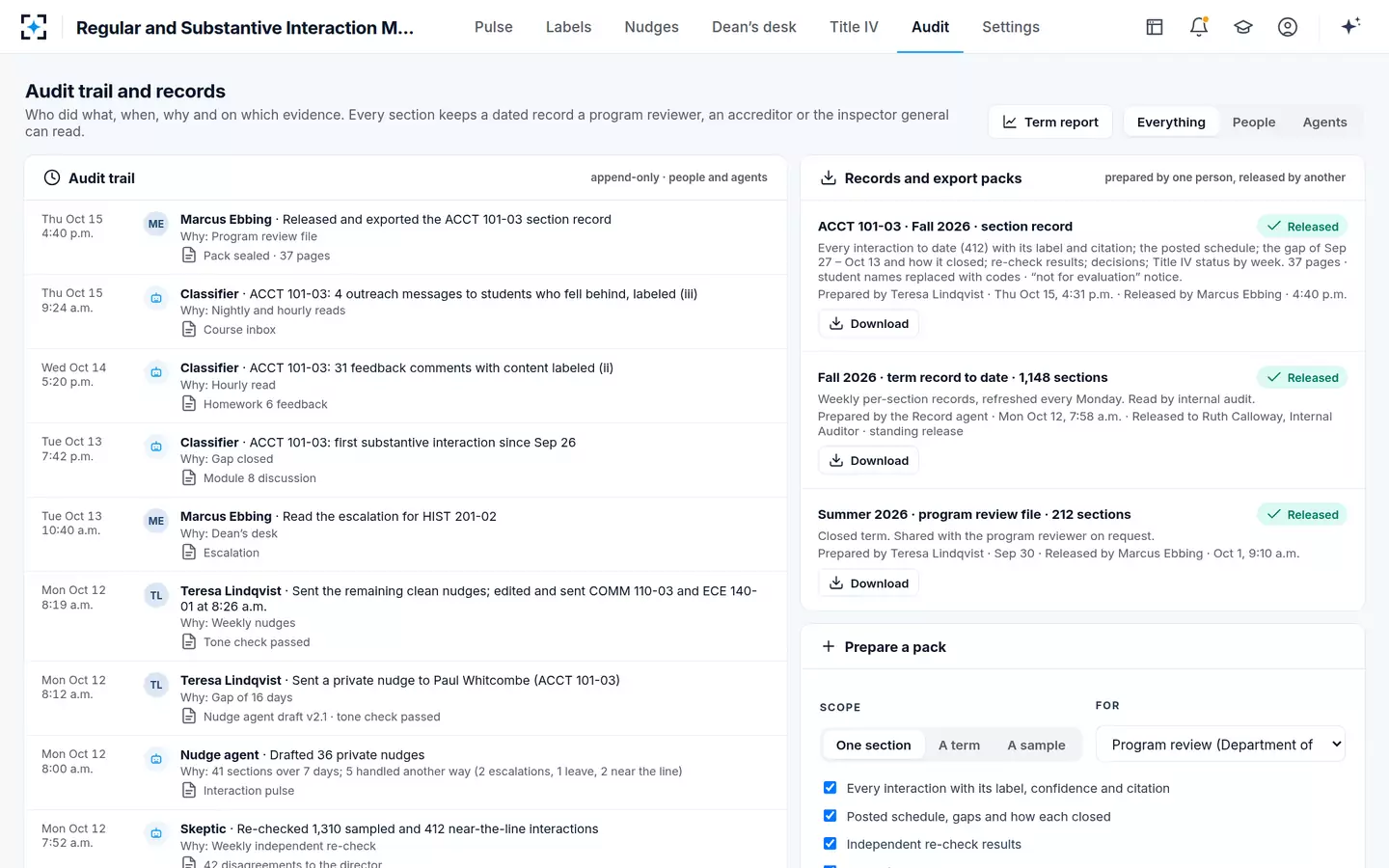
Task: Show Everything in the audit trail
Action: [1171, 122]
